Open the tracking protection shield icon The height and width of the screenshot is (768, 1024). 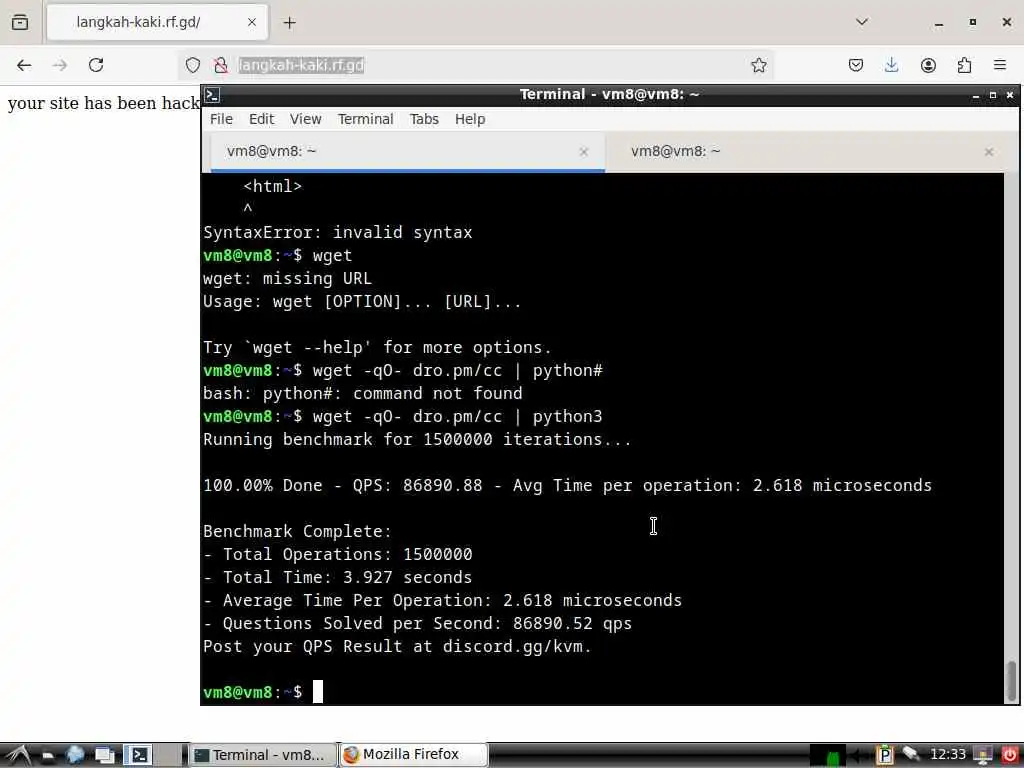tap(193, 65)
